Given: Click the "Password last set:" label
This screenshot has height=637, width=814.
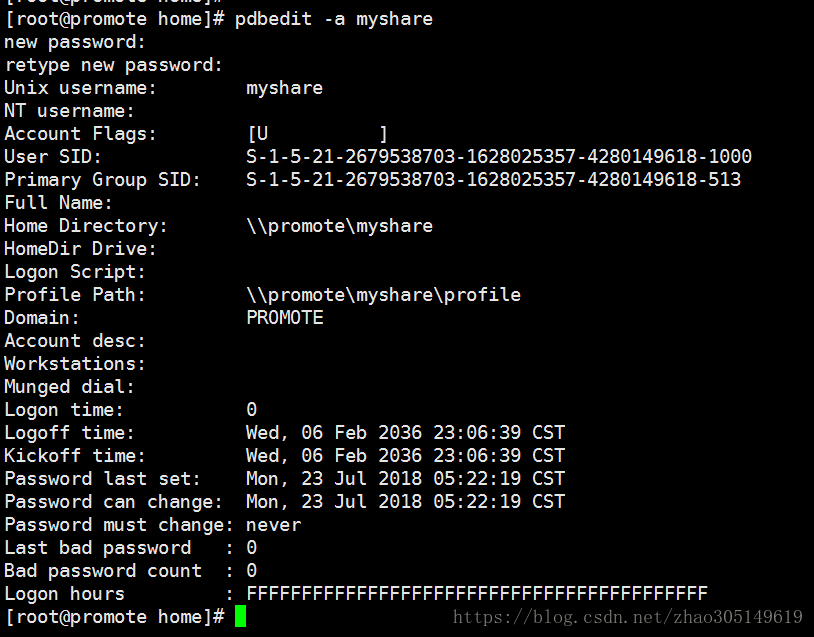Looking at the screenshot, I should 103,479.
